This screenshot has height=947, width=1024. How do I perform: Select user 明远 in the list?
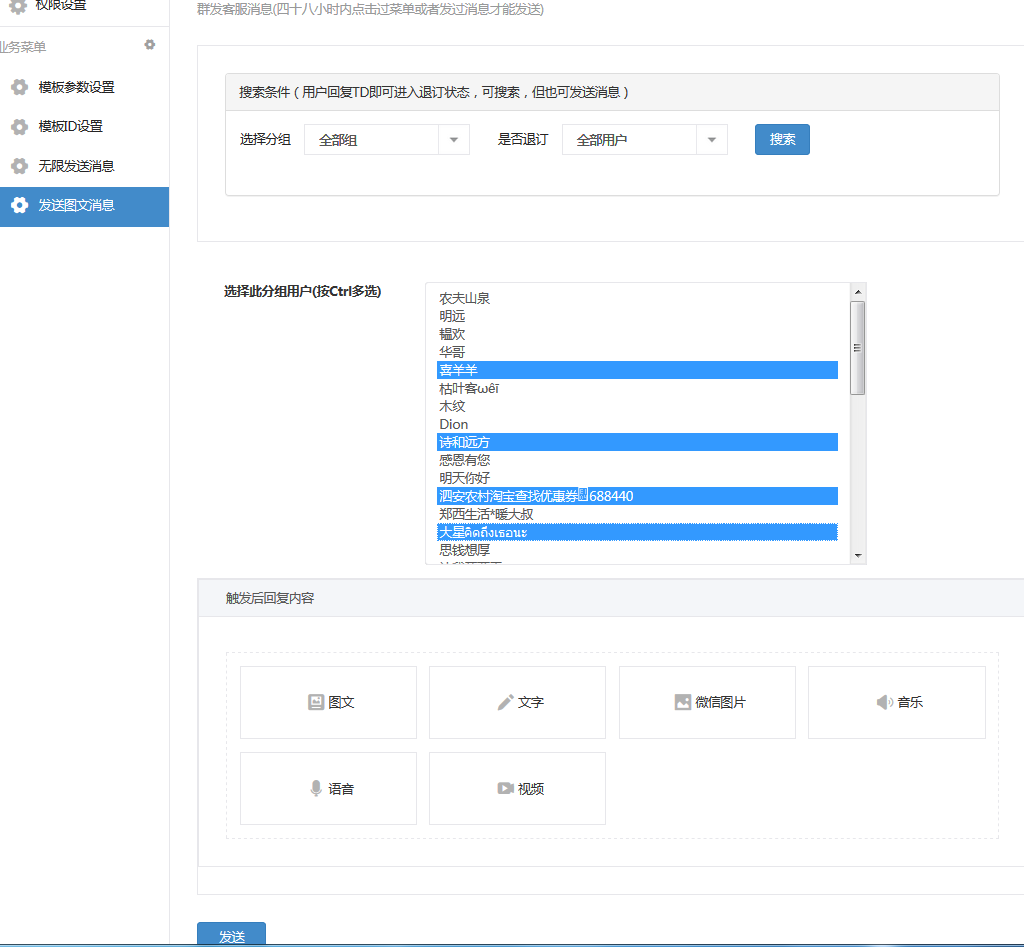(637, 316)
